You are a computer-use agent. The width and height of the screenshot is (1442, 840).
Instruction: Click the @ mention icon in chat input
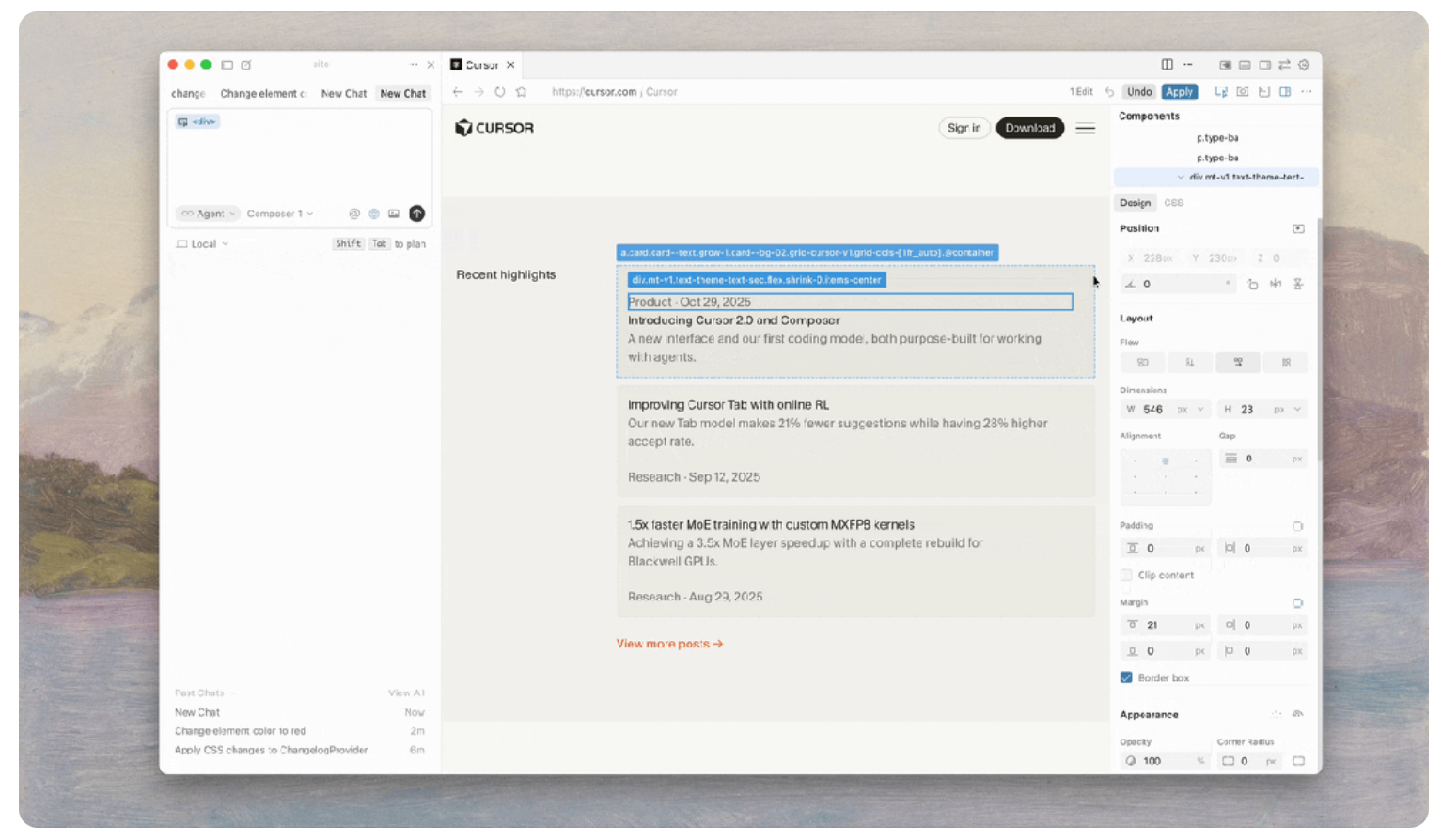pyautogui.click(x=354, y=213)
